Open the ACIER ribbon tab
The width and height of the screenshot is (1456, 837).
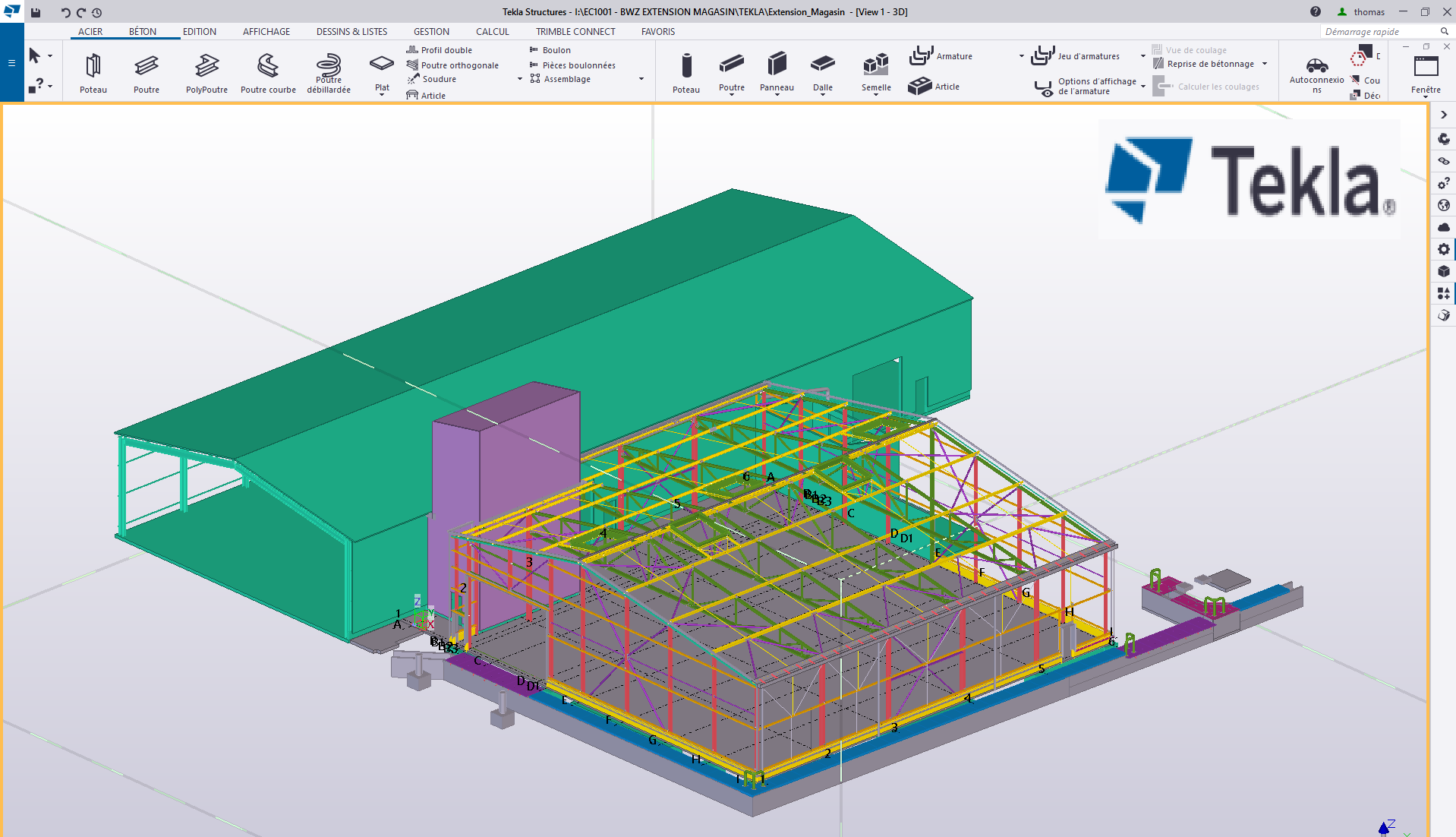90,31
